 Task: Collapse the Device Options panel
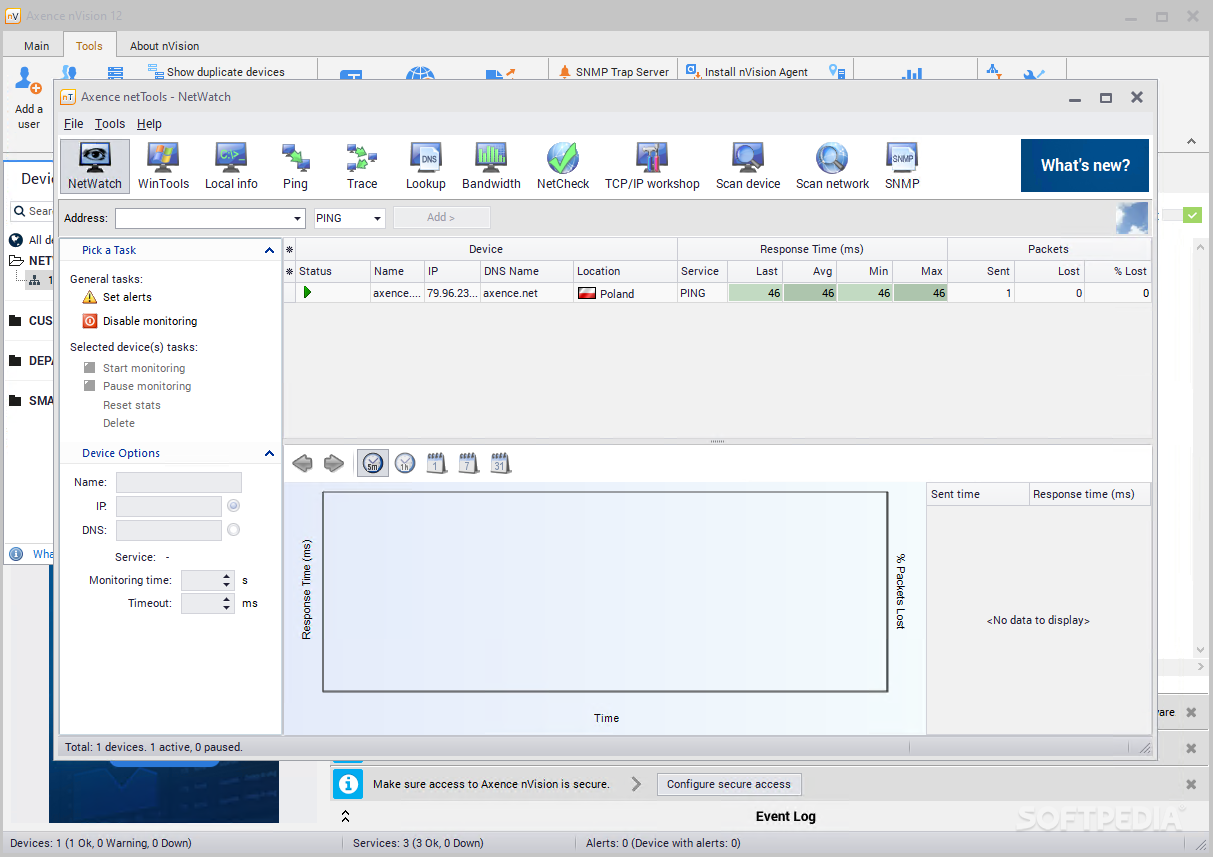(x=269, y=453)
